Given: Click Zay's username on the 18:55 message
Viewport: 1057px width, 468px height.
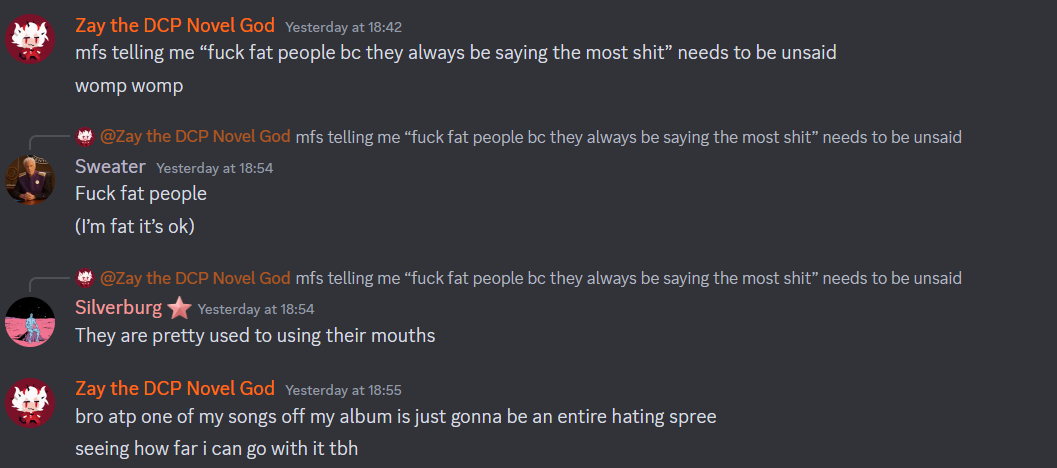Looking at the screenshot, I should [x=174, y=388].
